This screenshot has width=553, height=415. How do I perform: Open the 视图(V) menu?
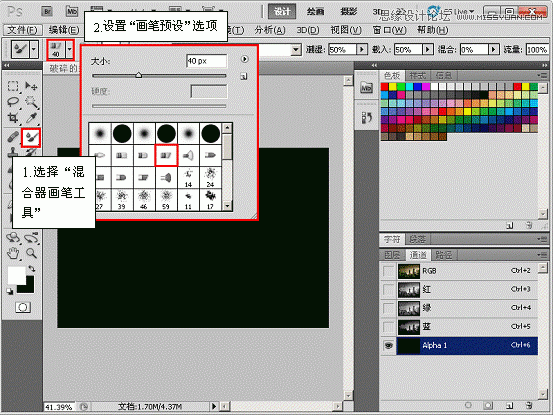coord(346,30)
